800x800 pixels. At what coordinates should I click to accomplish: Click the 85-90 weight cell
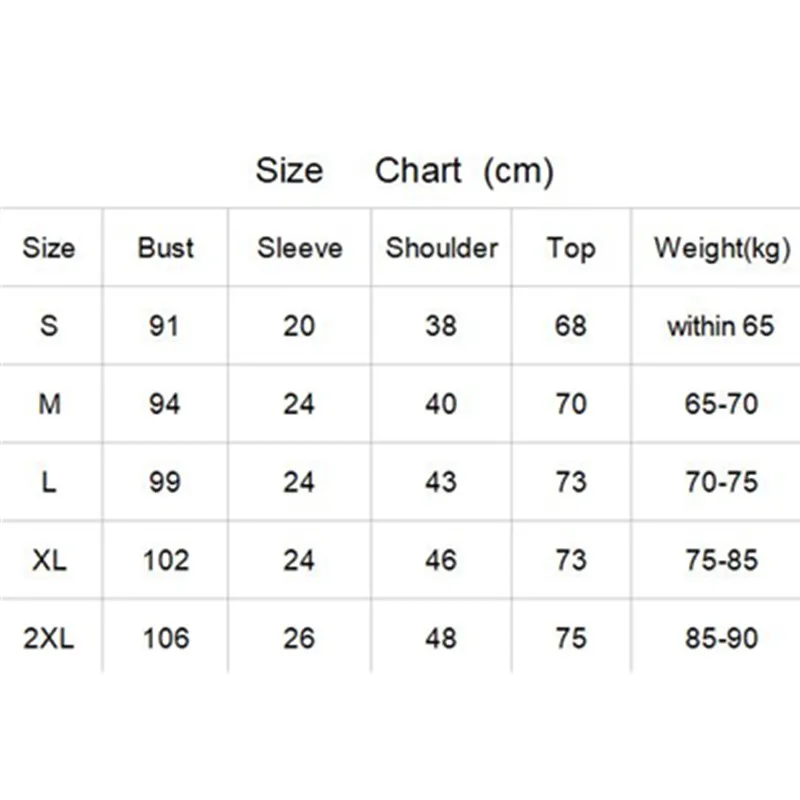click(x=721, y=638)
